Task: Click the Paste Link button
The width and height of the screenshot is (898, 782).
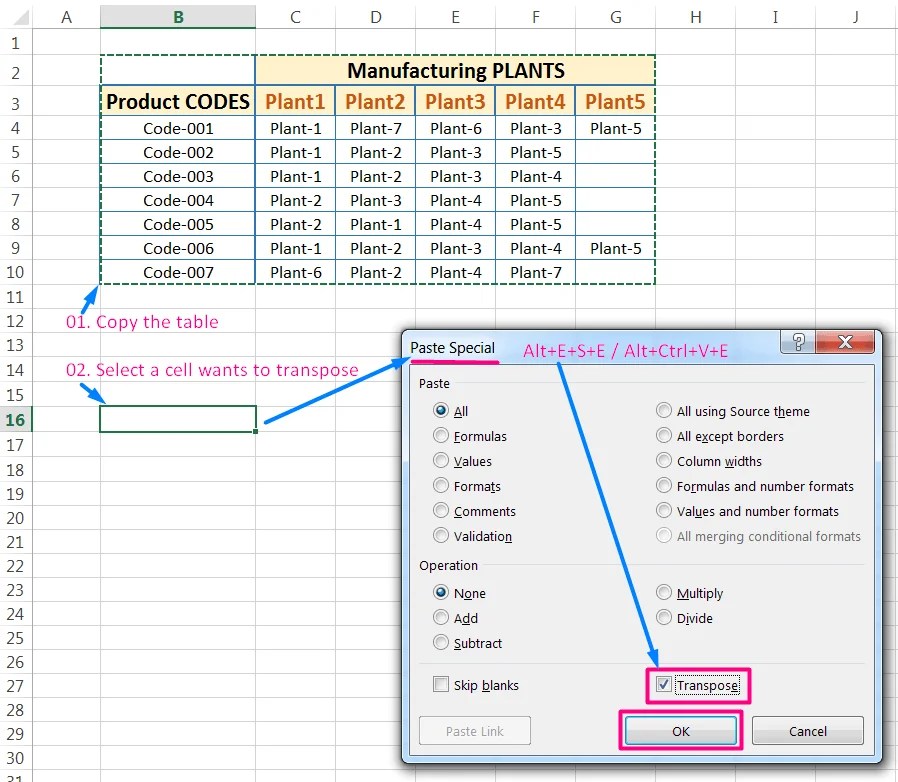Action: pos(474,731)
